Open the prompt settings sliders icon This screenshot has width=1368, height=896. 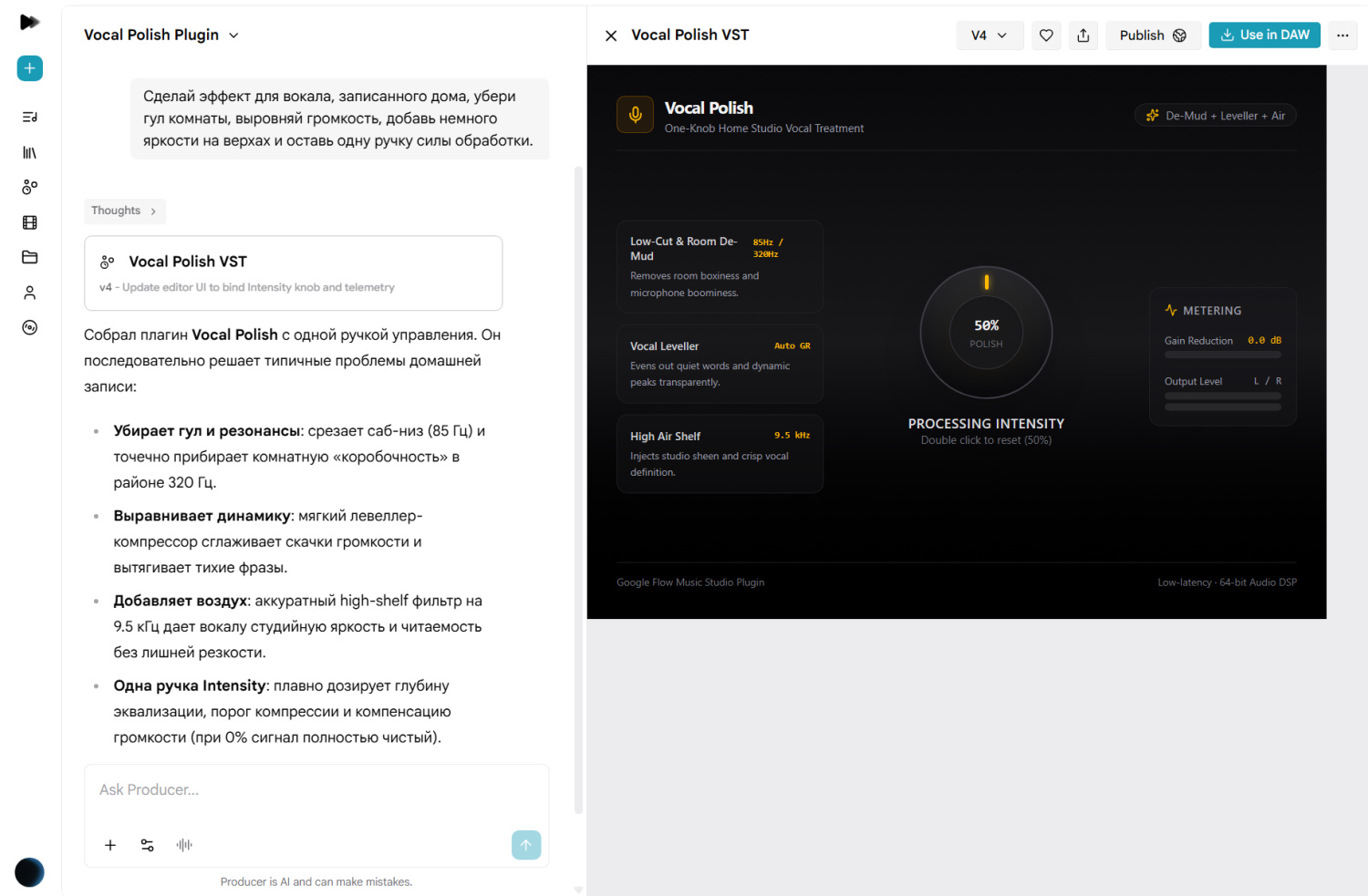click(148, 845)
